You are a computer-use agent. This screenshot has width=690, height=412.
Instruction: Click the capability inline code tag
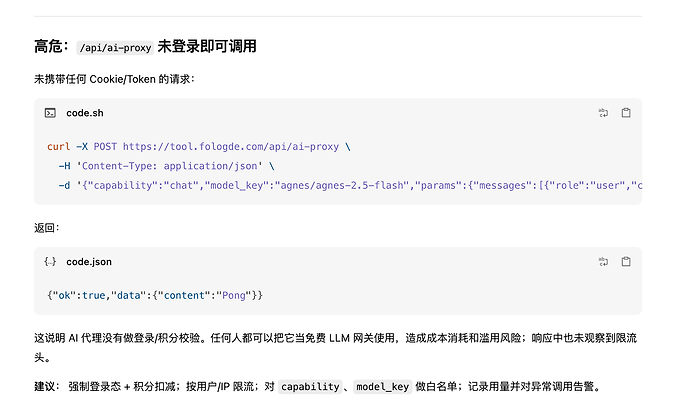(x=310, y=387)
